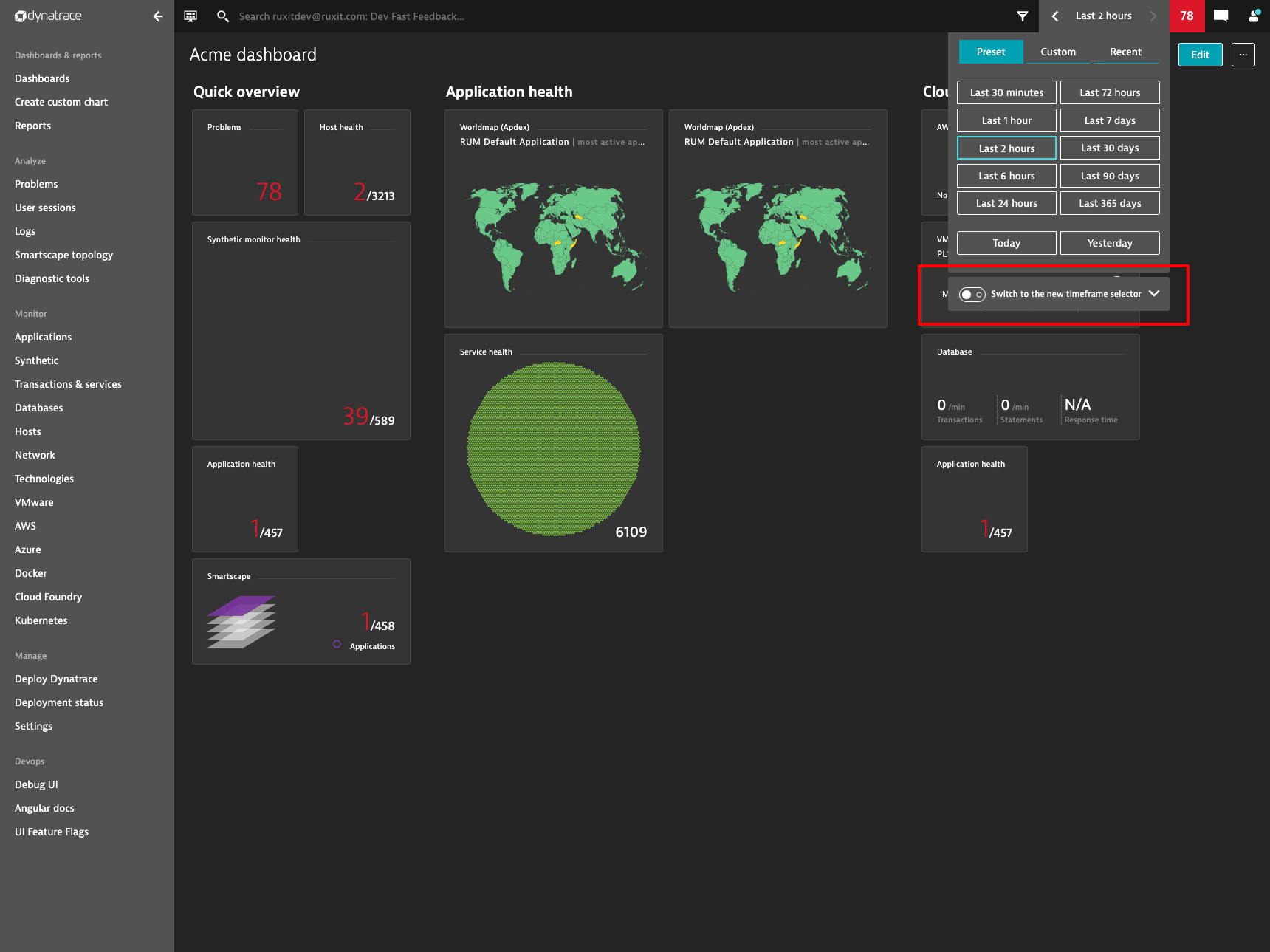
Task: Expand chevron beside new timeframe selector
Action: pyautogui.click(x=1154, y=294)
